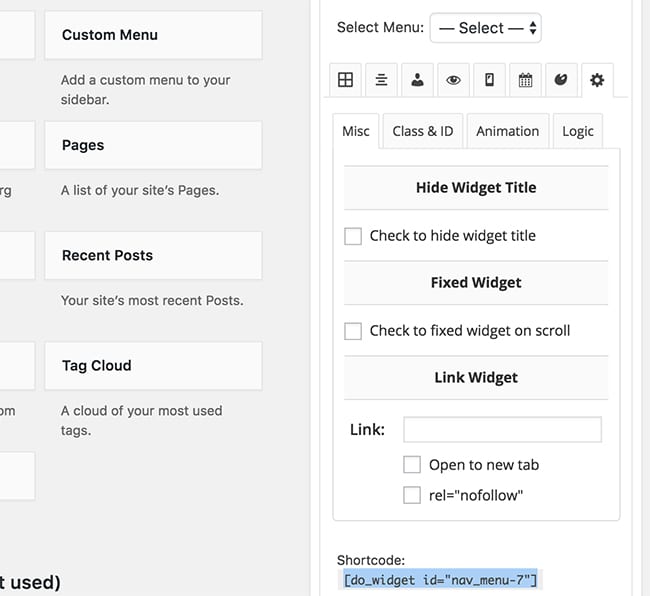Click the Hide Widget Title heading
The height and width of the screenshot is (596, 650).
point(476,188)
